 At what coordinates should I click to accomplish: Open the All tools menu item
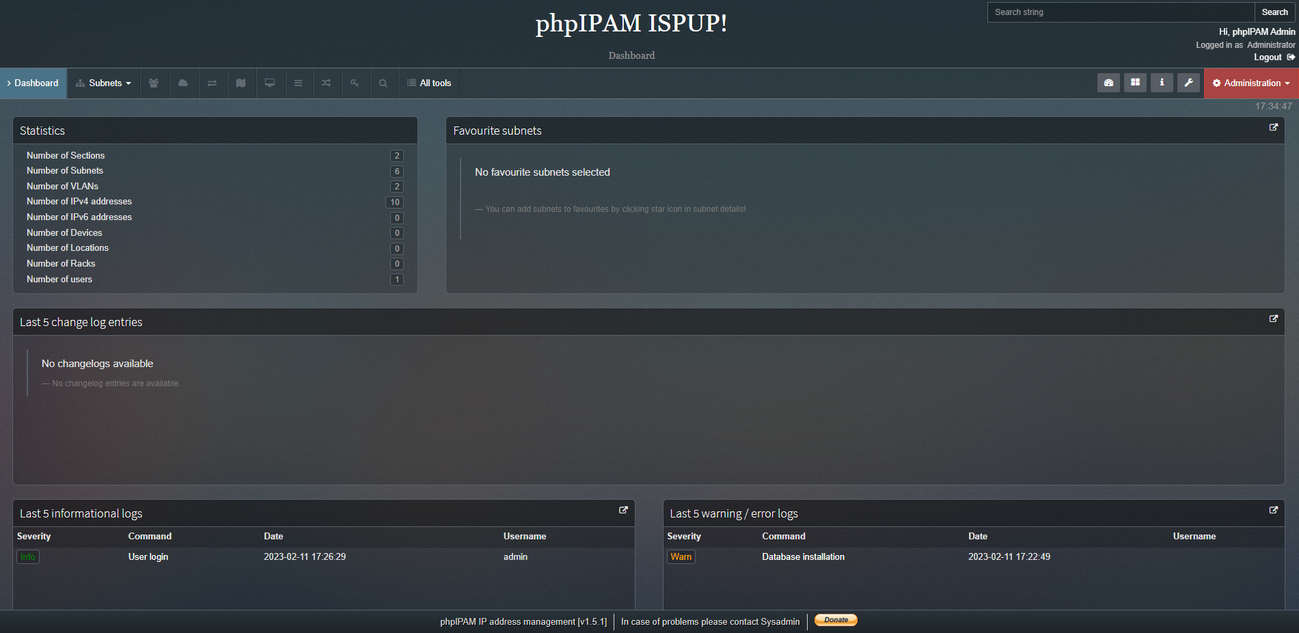point(429,83)
